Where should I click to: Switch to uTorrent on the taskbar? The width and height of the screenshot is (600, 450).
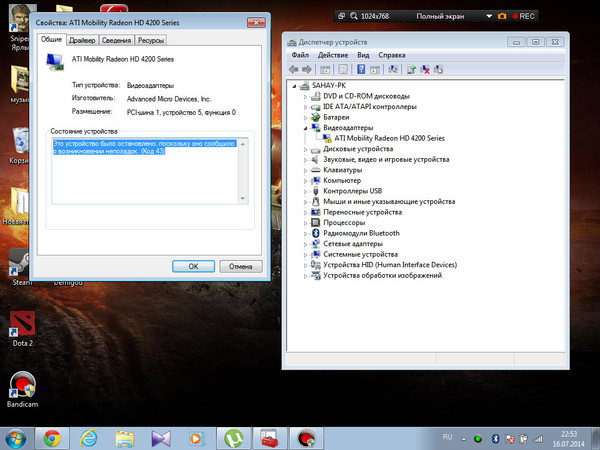tap(234, 438)
